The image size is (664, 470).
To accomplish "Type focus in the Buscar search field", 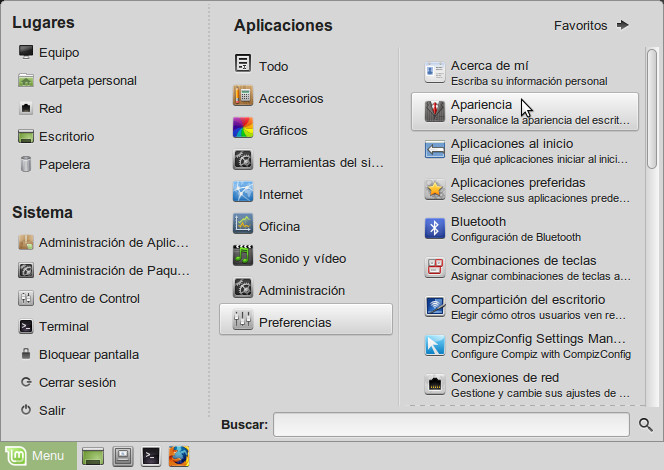I will (x=452, y=425).
